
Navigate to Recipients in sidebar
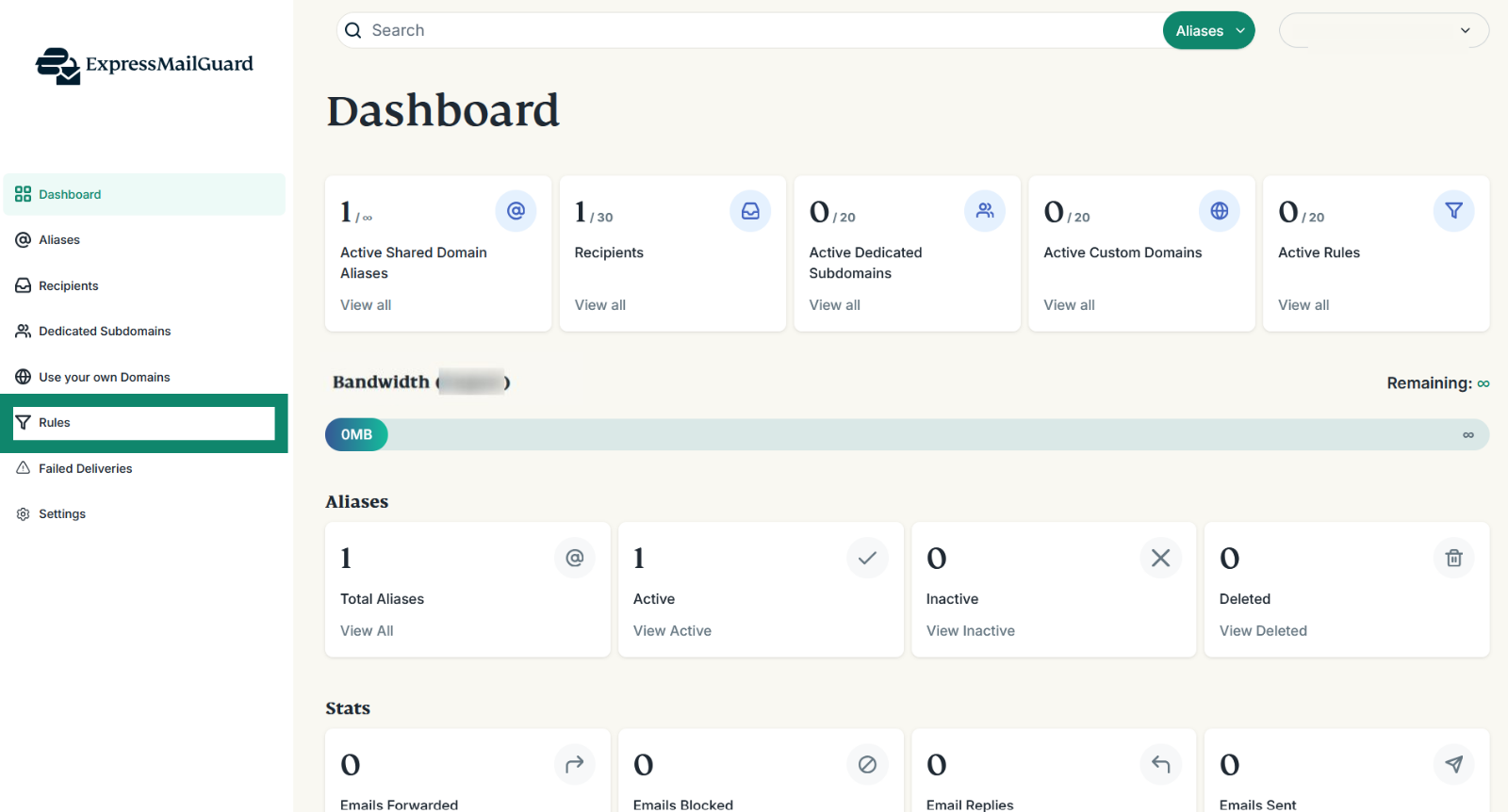click(x=144, y=285)
